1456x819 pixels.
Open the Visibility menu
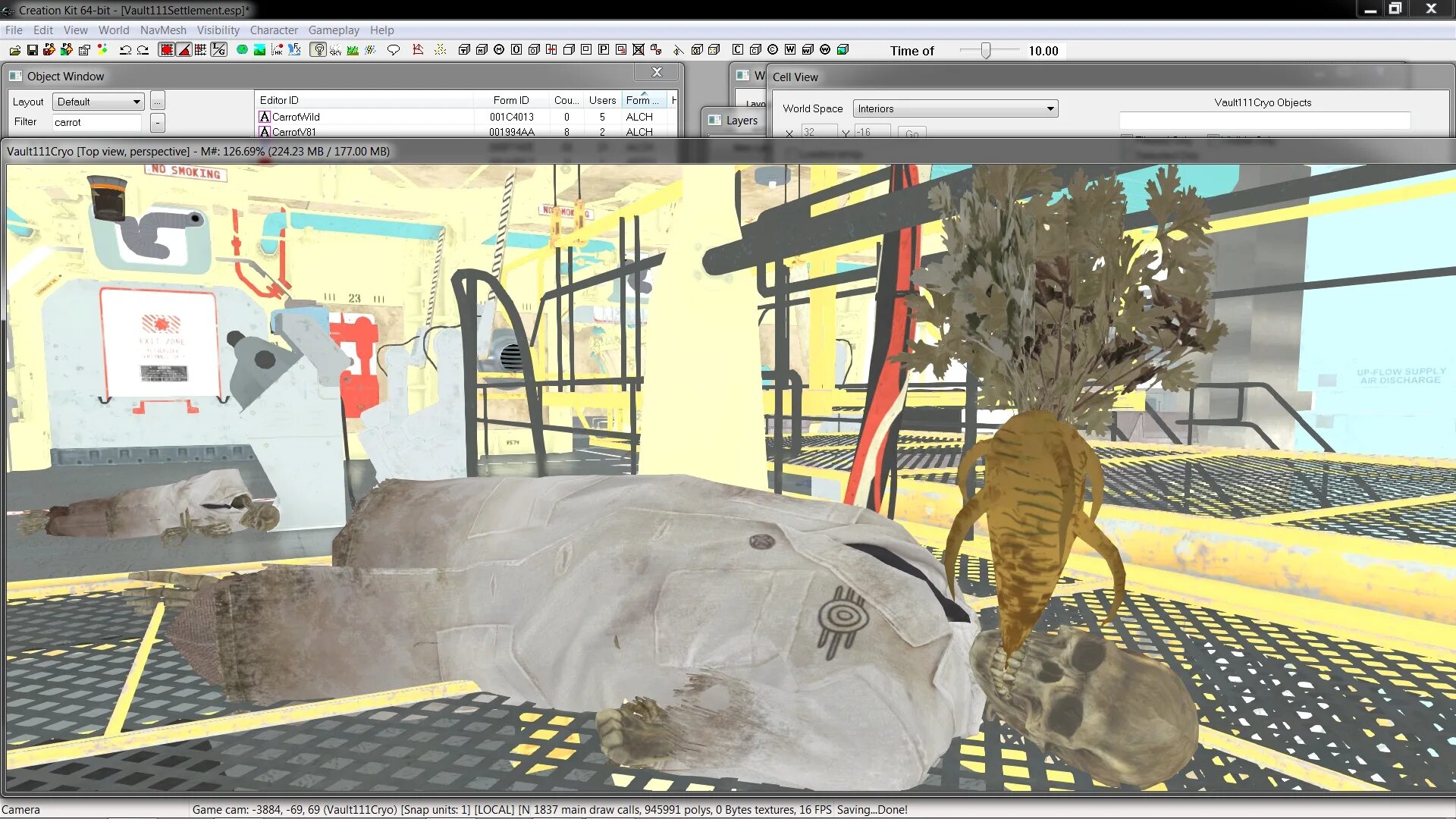click(218, 30)
